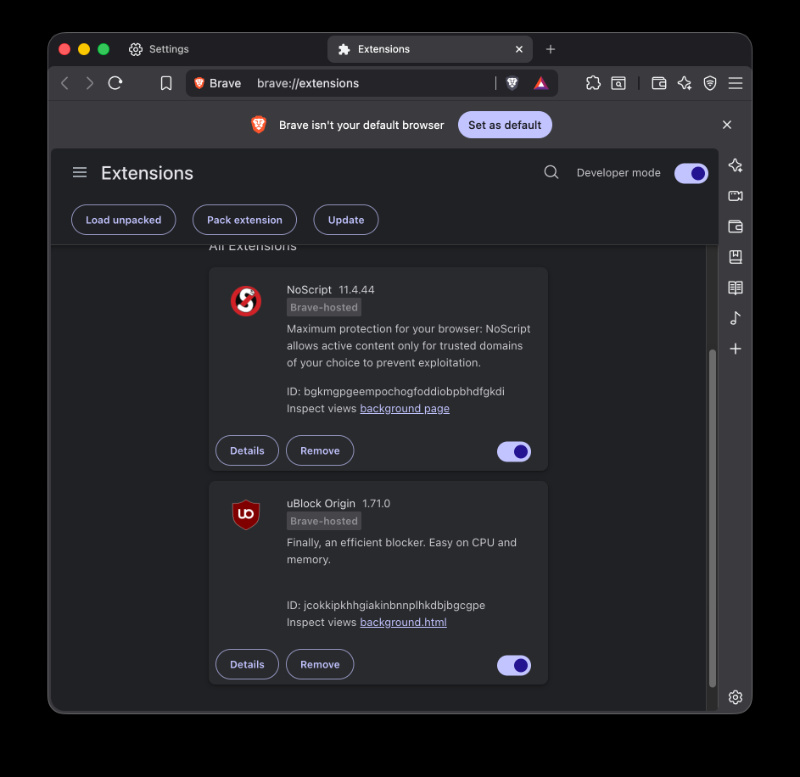Image resolution: width=800 pixels, height=777 pixels.
Task: Search extensions with the magnifier icon
Action: (x=551, y=172)
